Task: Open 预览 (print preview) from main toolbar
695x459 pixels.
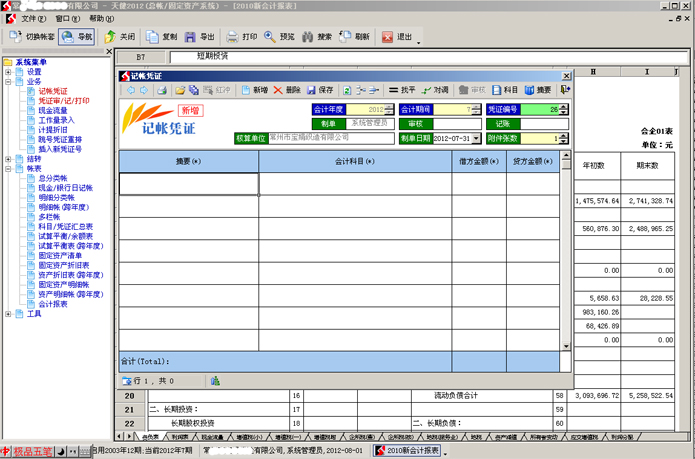Action: pos(279,37)
